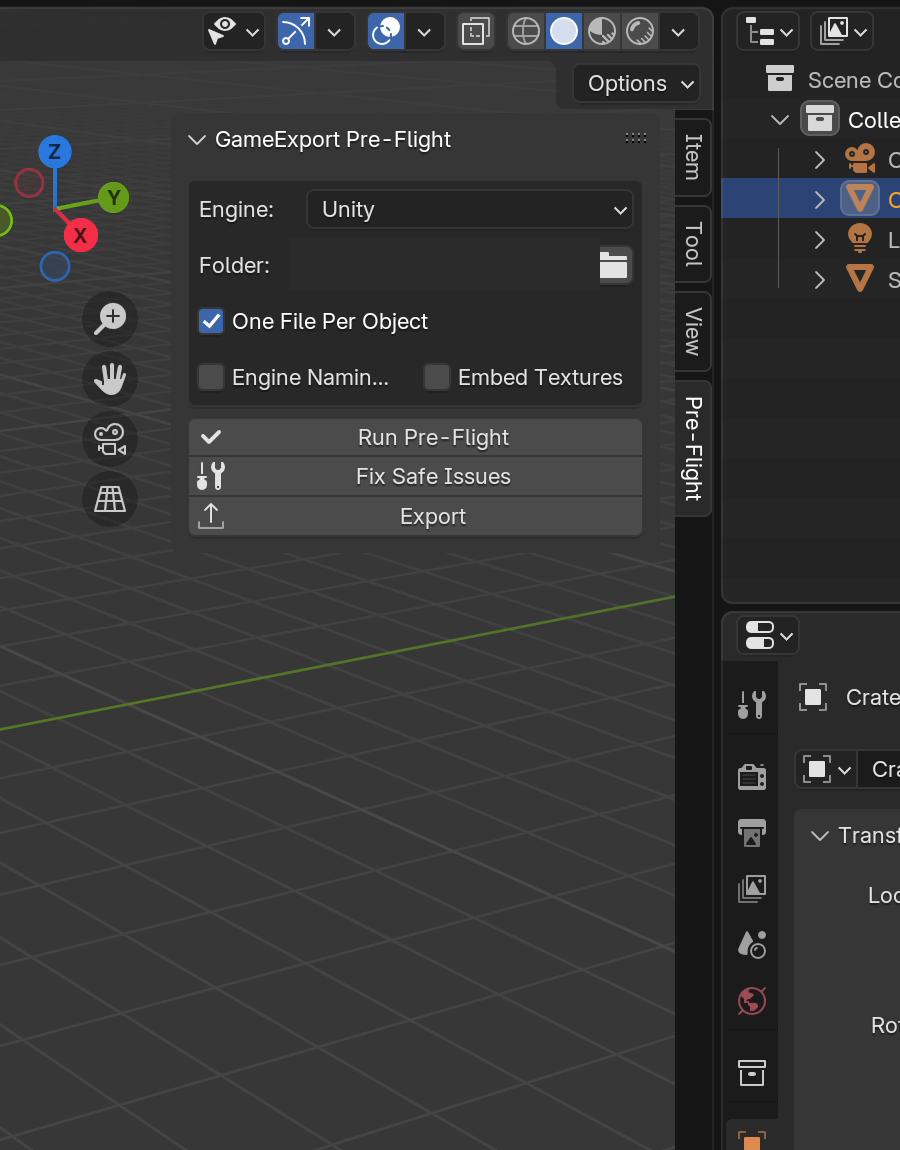Click the X axis on the gizmo
Viewport: 900px width, 1150px height.
click(x=81, y=235)
